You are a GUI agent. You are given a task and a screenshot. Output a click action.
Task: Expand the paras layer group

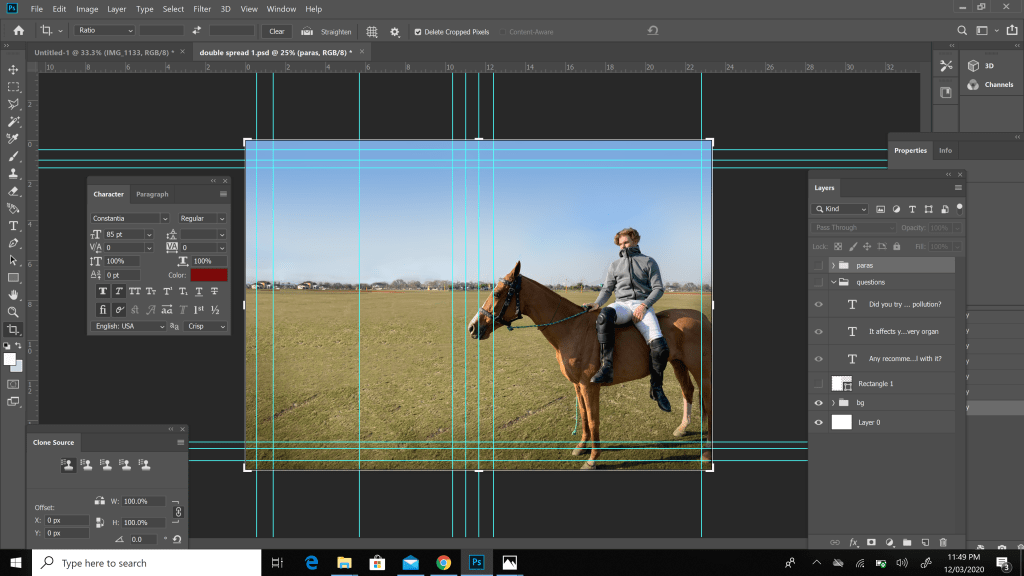(x=832, y=266)
